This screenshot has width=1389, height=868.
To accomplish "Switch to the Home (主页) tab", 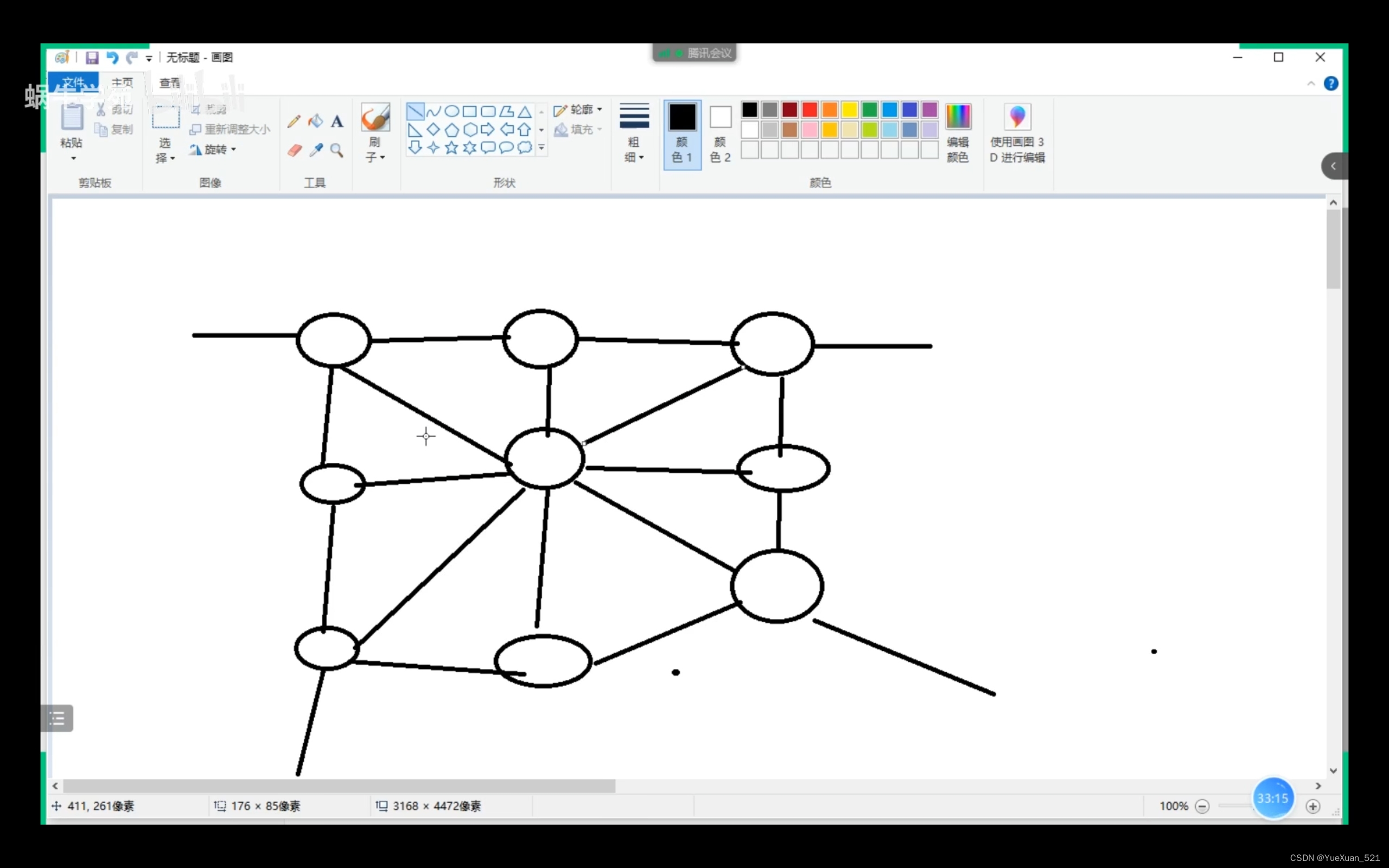I will tap(122, 83).
